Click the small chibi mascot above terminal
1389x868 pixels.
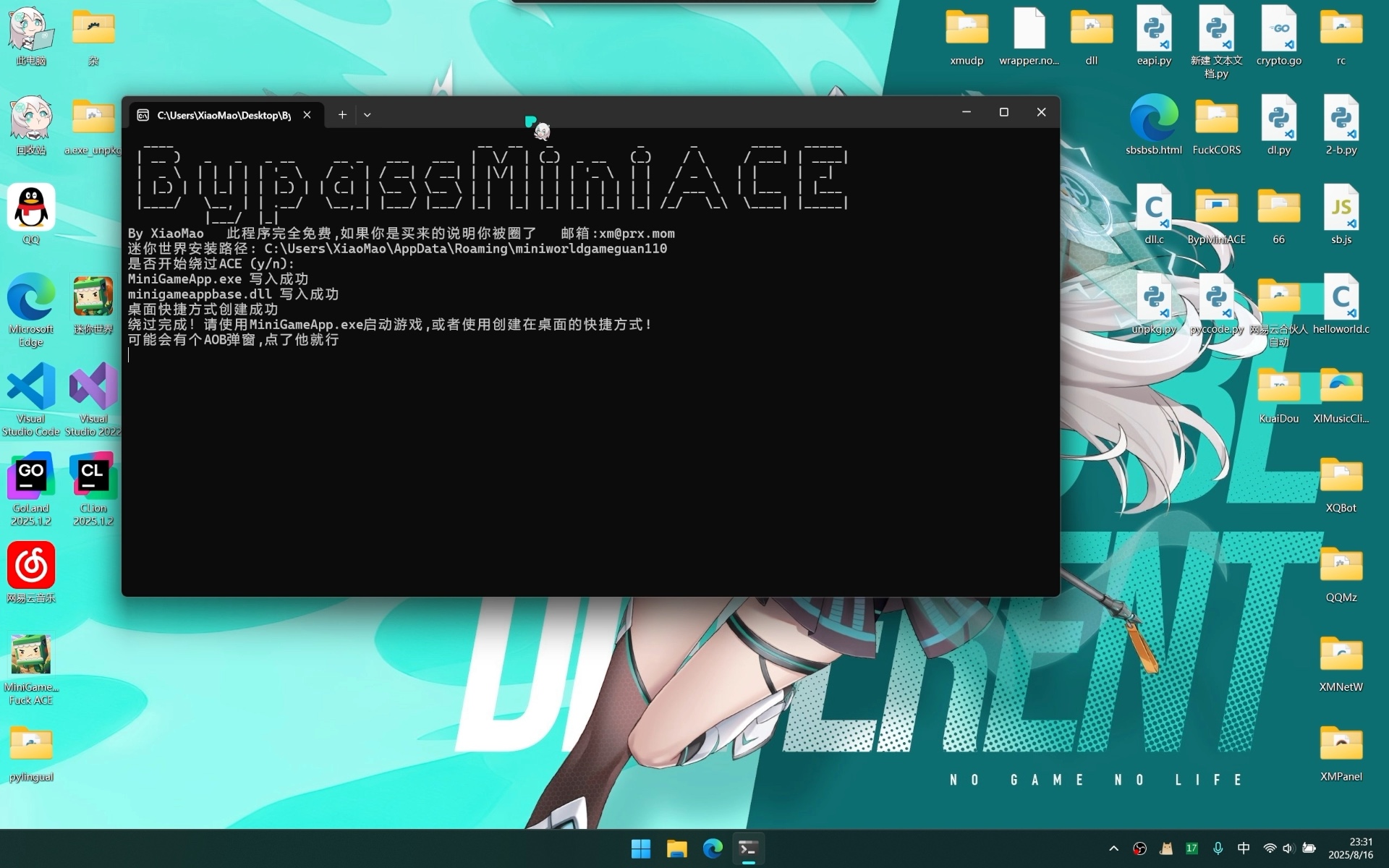pos(542,131)
